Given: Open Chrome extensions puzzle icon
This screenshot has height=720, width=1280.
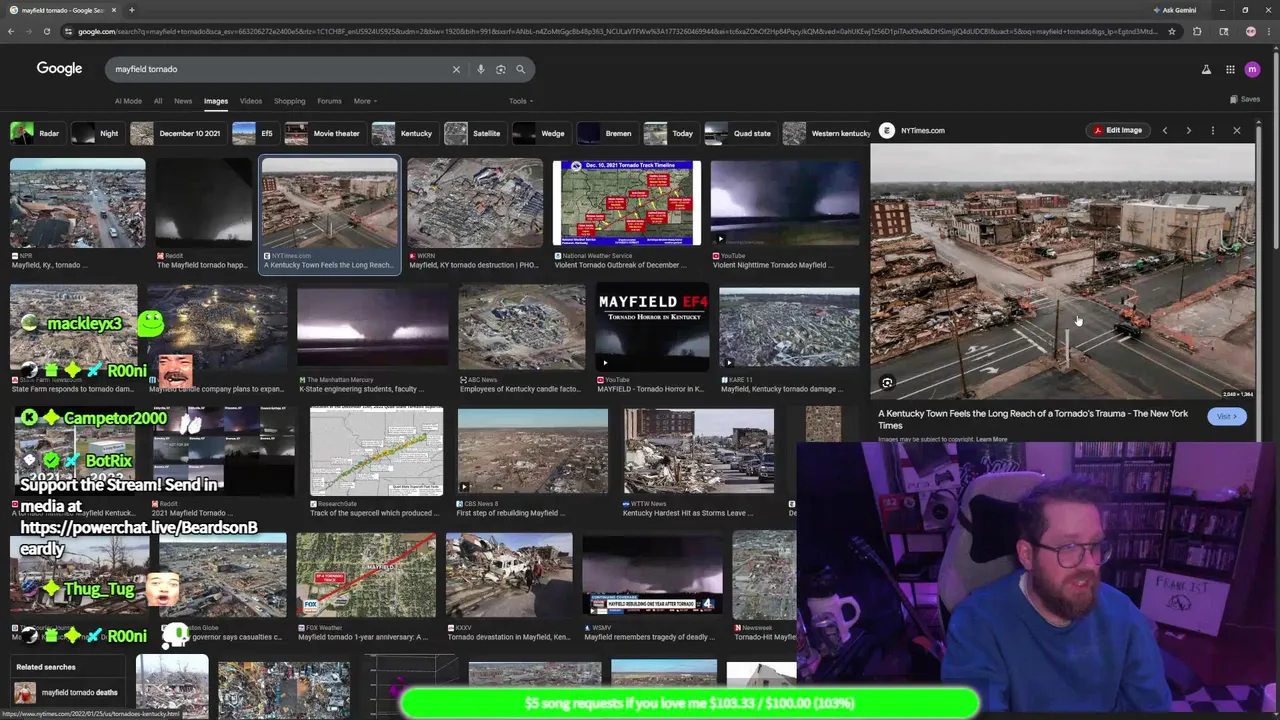Looking at the screenshot, I should pos(1197,31).
